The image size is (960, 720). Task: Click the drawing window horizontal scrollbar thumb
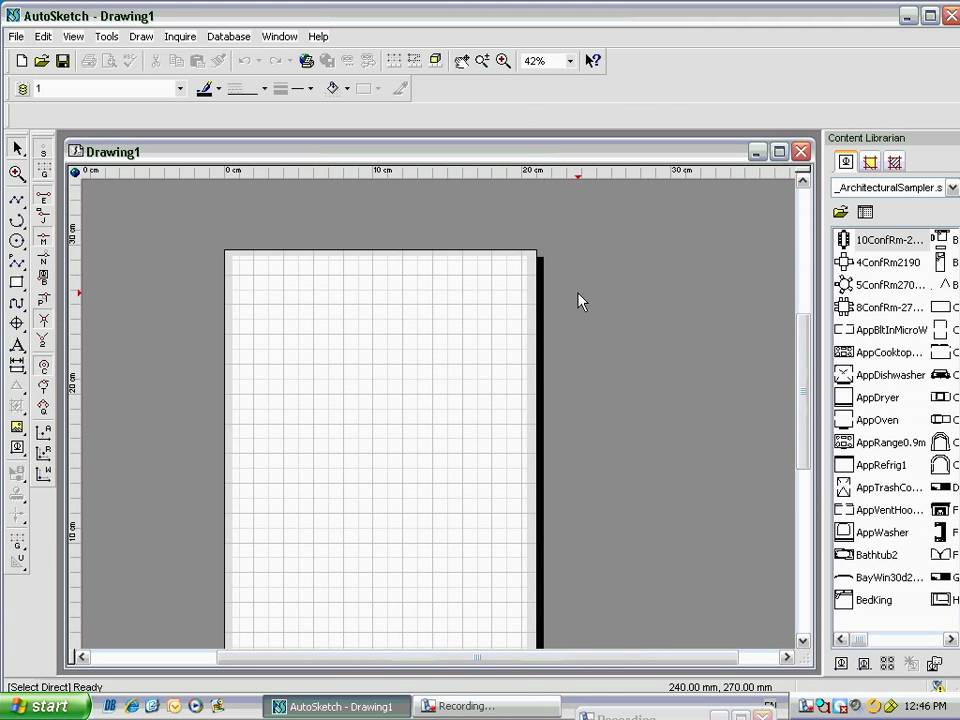(x=478, y=658)
